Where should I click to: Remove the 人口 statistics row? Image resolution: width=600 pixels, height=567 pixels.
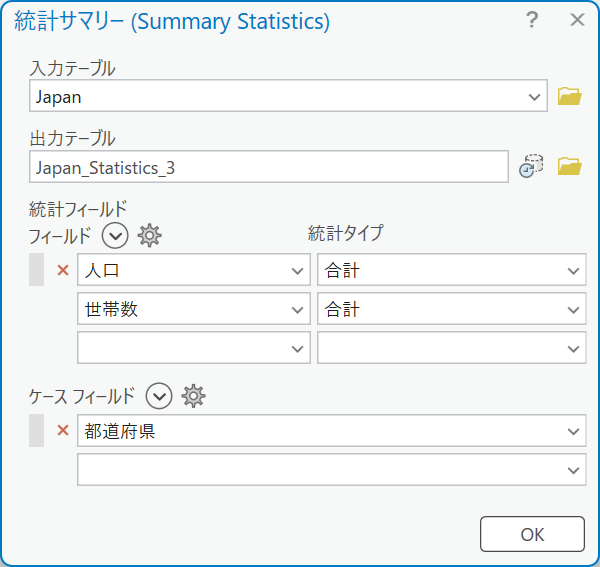click(63, 270)
